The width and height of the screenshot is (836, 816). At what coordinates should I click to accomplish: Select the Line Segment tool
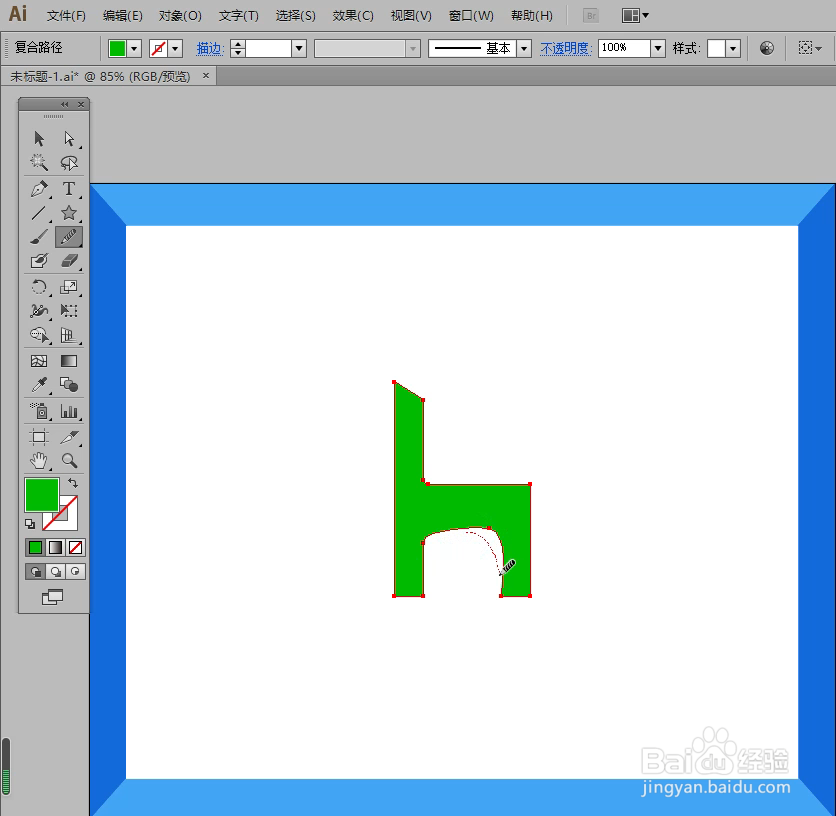pos(39,213)
